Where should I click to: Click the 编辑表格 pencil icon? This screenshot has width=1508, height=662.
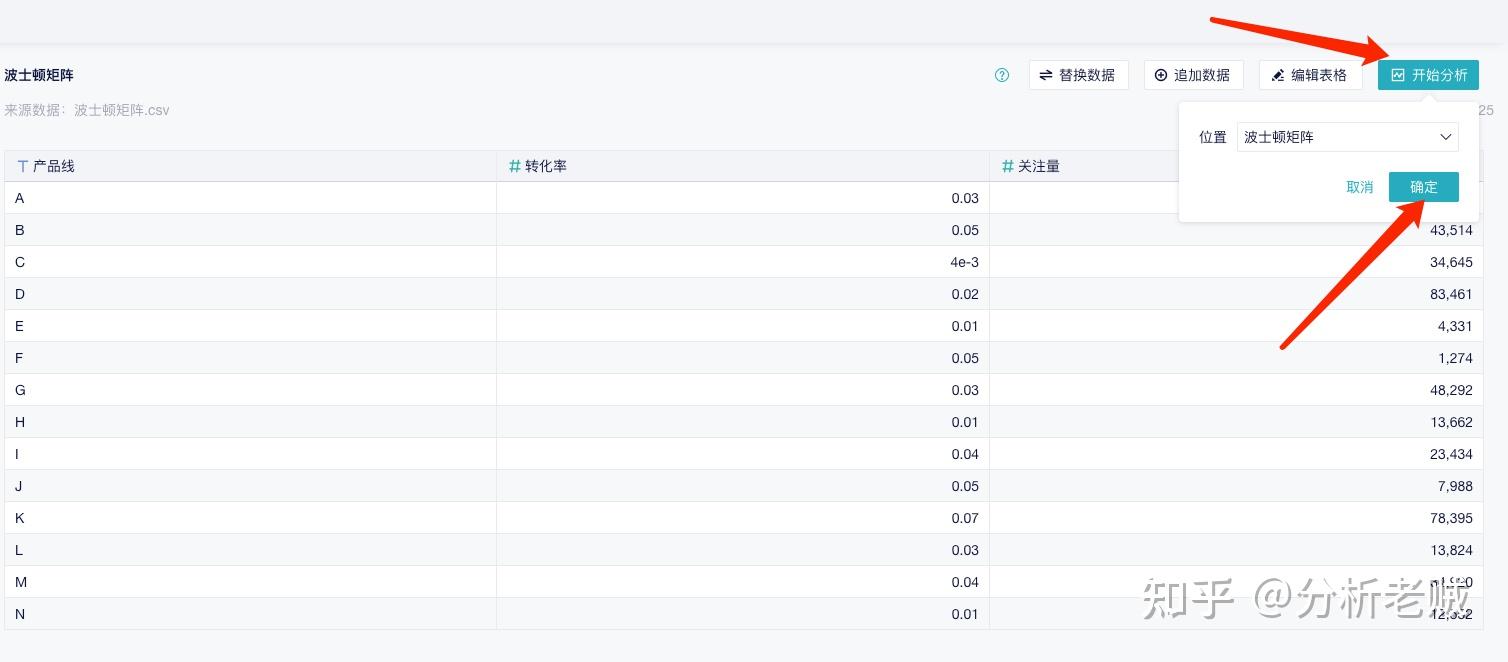[1277, 75]
